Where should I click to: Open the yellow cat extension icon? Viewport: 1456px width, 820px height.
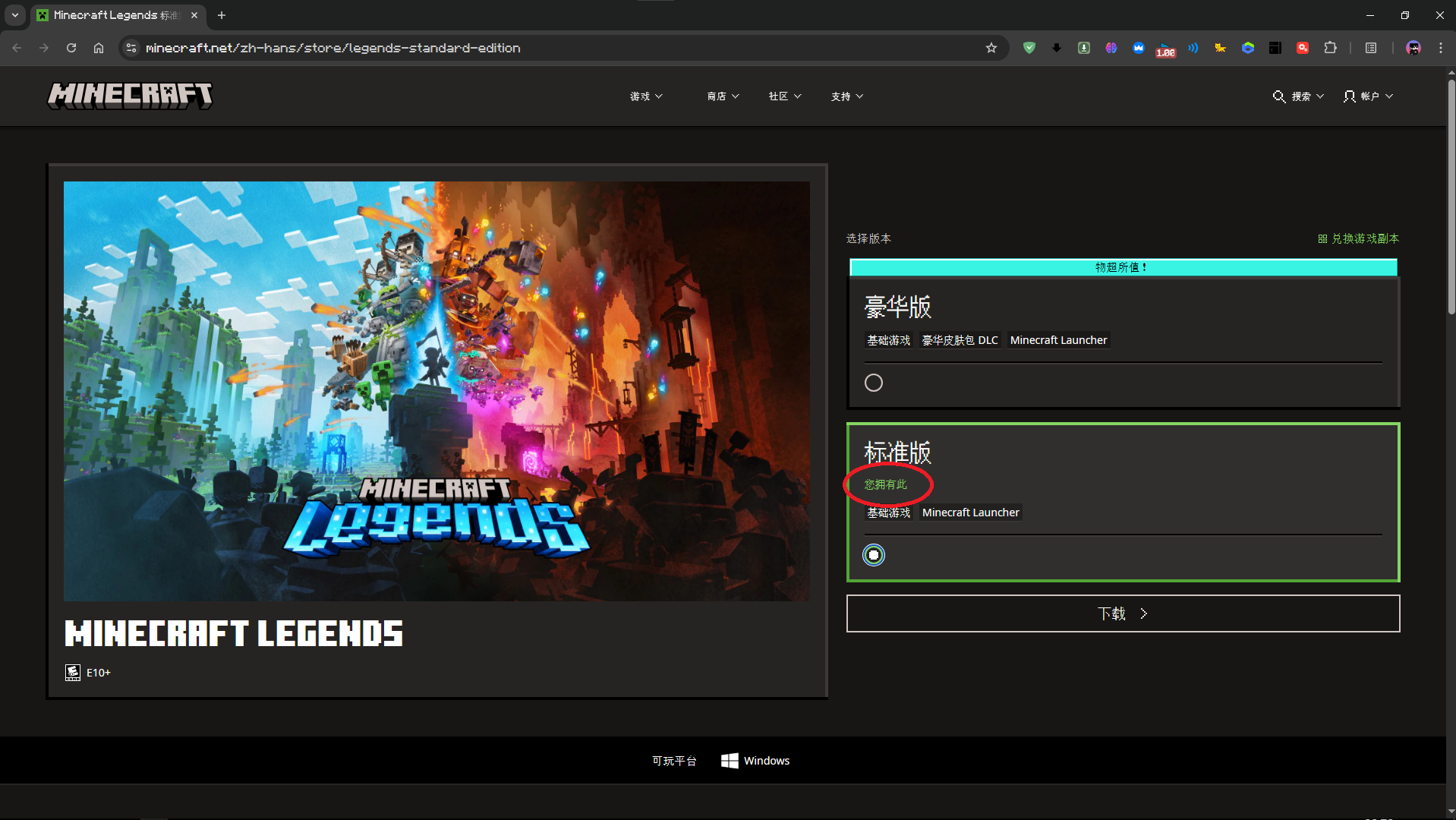tap(1221, 48)
